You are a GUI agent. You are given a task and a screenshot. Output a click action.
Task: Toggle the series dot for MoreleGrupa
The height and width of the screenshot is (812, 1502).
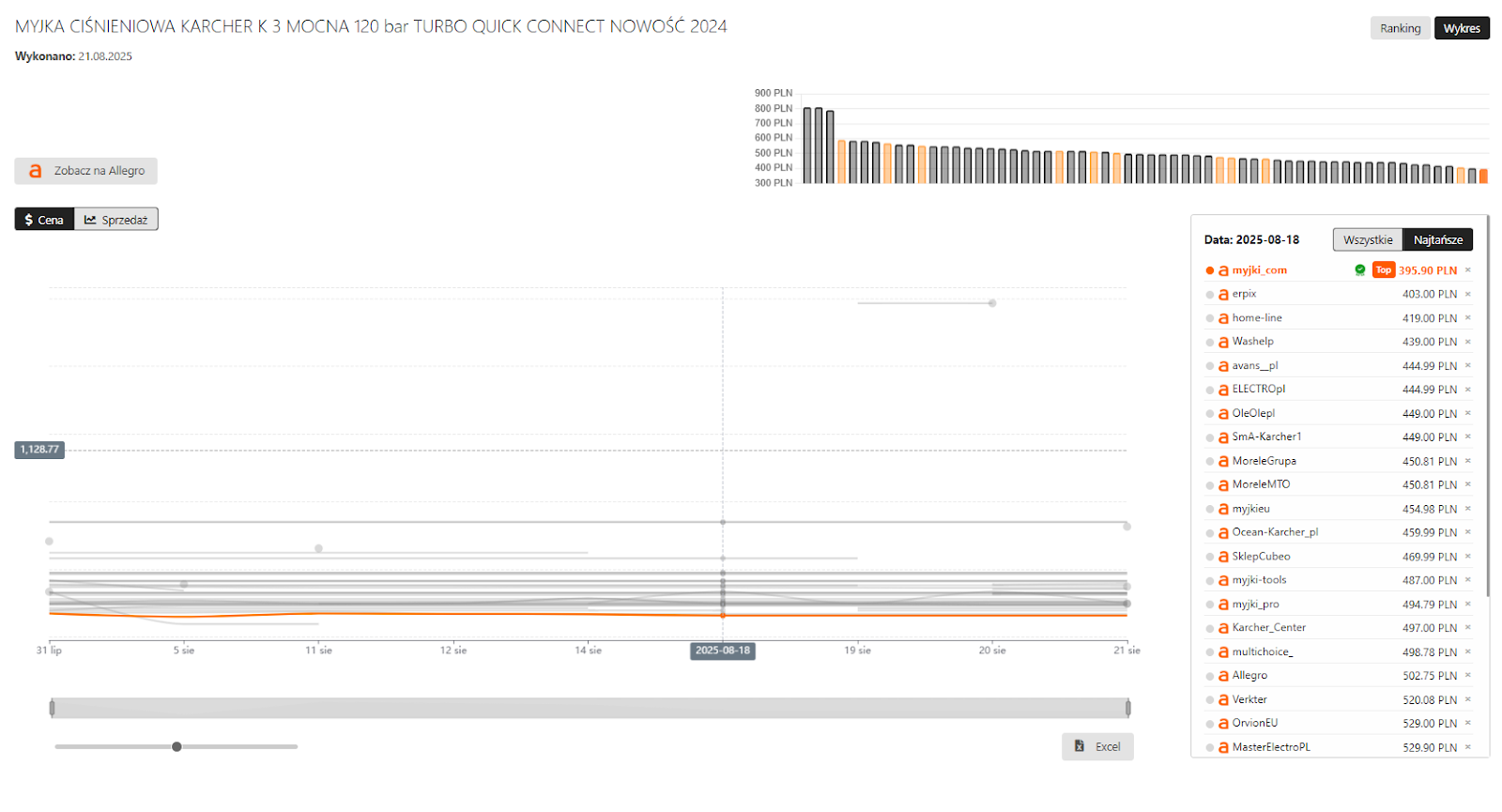pos(1210,462)
